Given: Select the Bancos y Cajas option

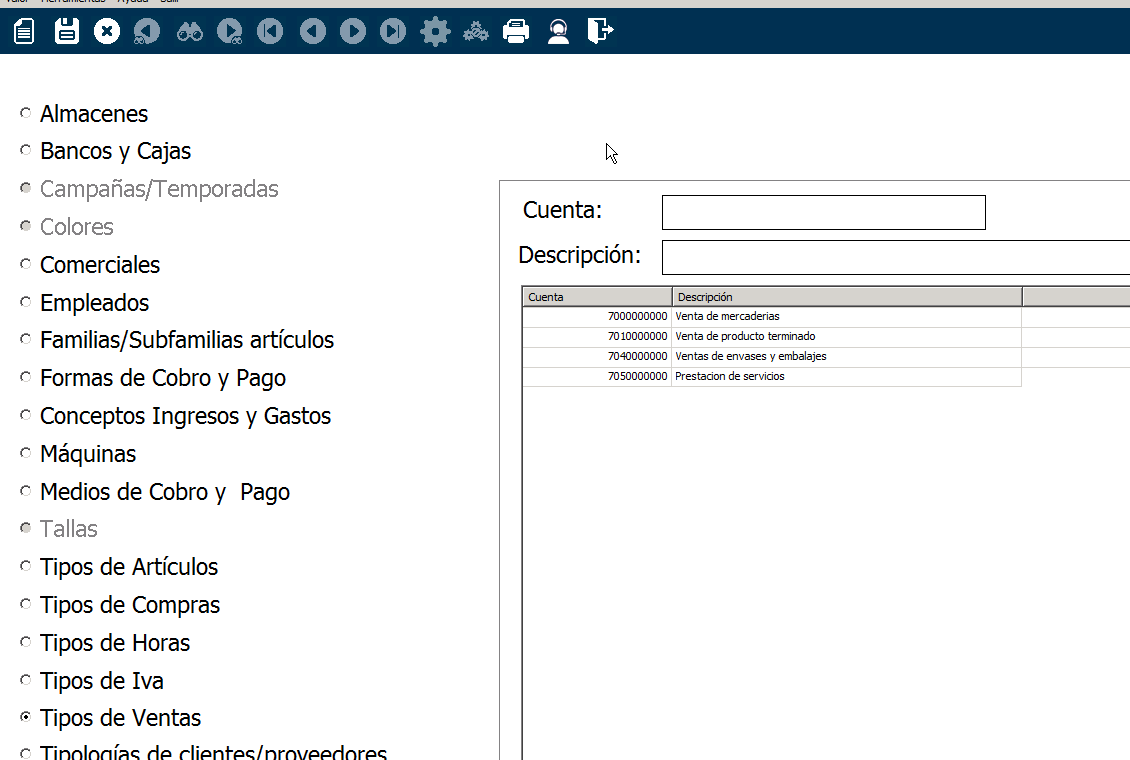Looking at the screenshot, I should click(x=26, y=151).
